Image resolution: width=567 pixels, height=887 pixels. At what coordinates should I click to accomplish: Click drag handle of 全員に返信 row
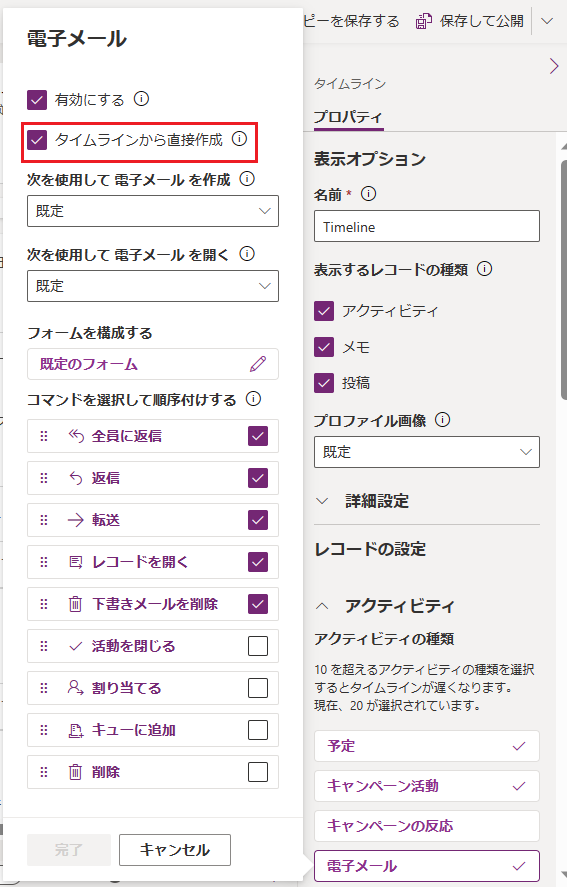click(x=44, y=436)
